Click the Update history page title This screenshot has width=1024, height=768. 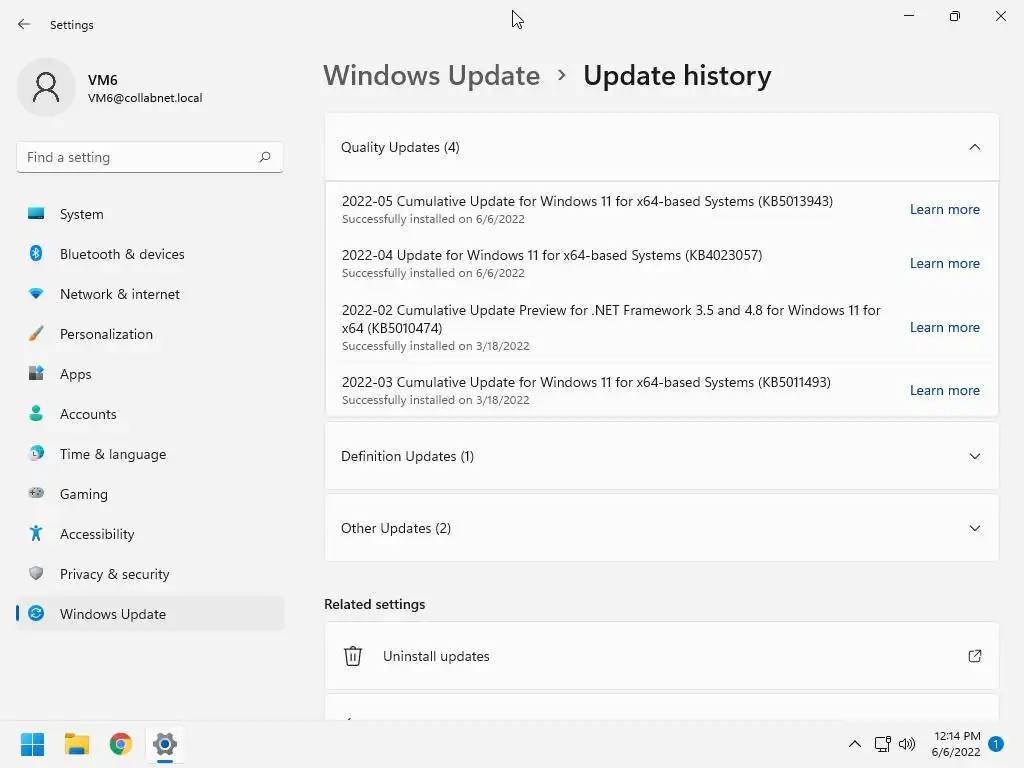point(677,76)
